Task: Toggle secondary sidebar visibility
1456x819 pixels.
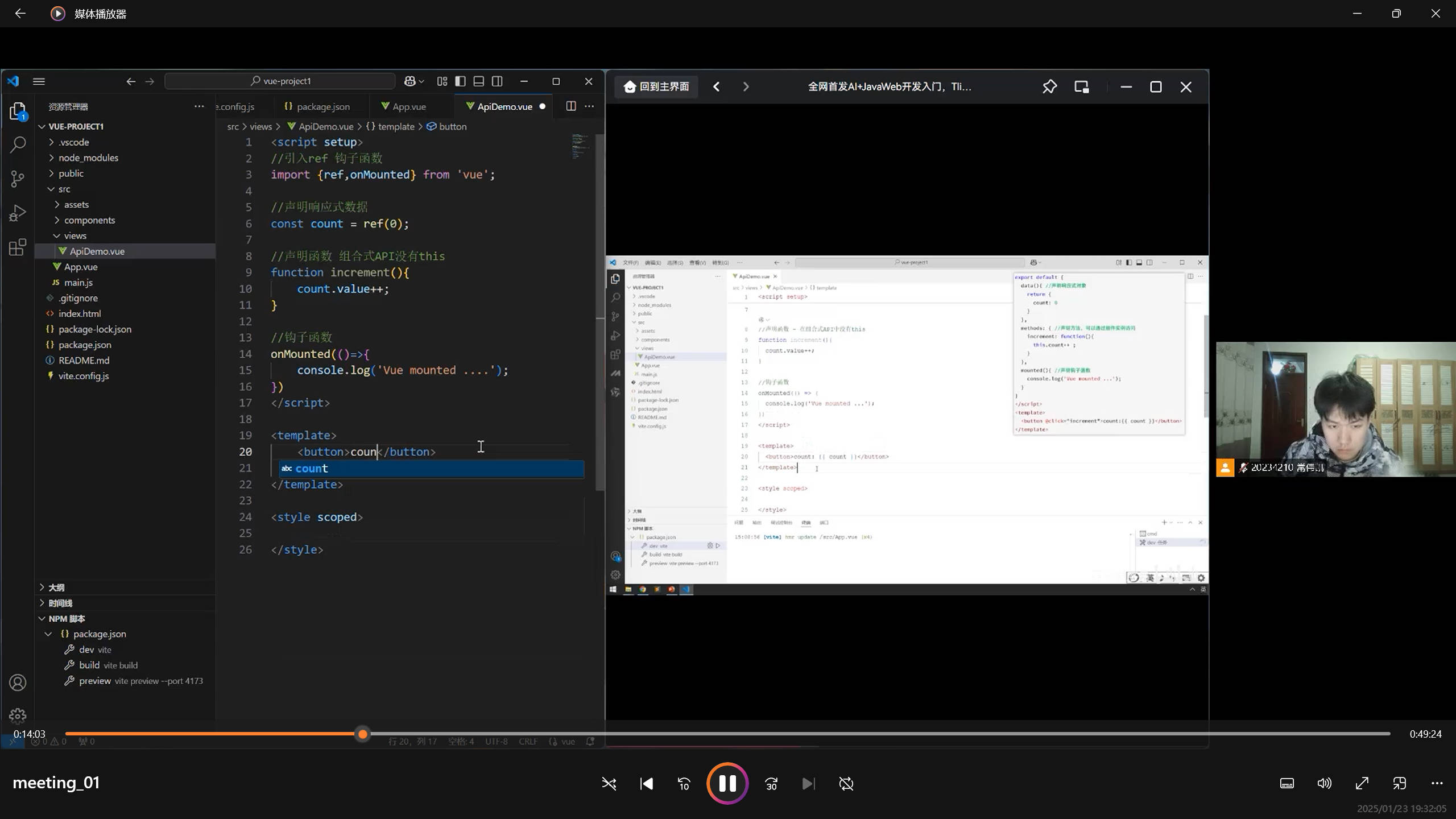Action: coord(497,81)
